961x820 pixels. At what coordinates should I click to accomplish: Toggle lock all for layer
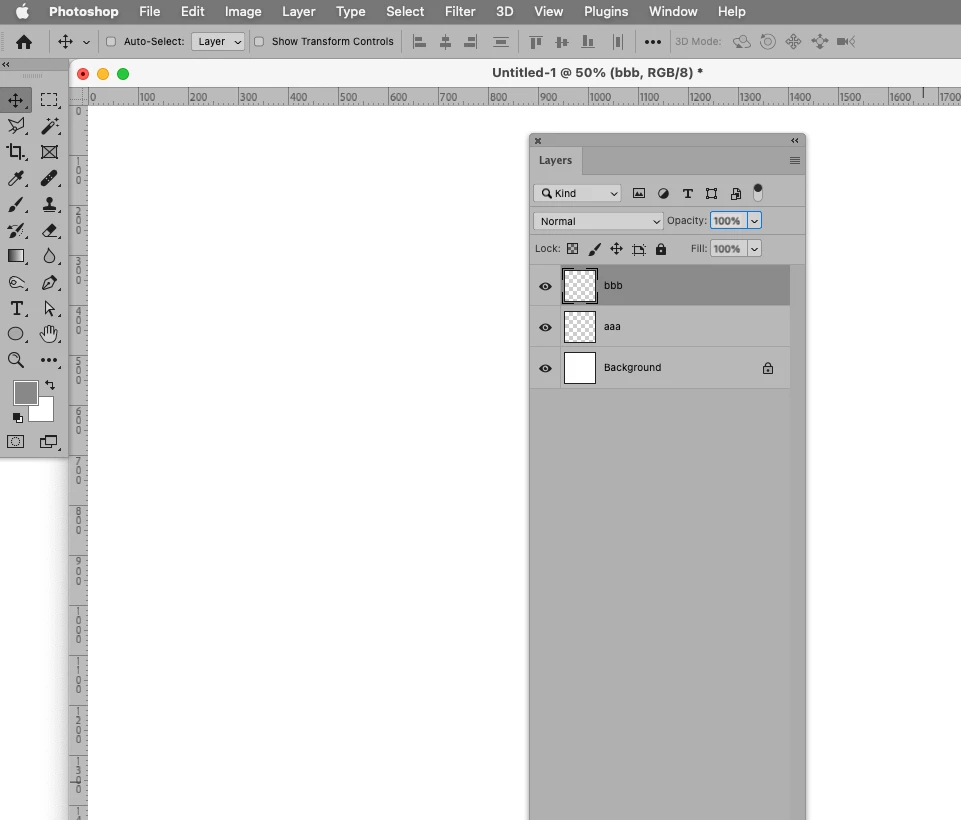[x=661, y=249]
